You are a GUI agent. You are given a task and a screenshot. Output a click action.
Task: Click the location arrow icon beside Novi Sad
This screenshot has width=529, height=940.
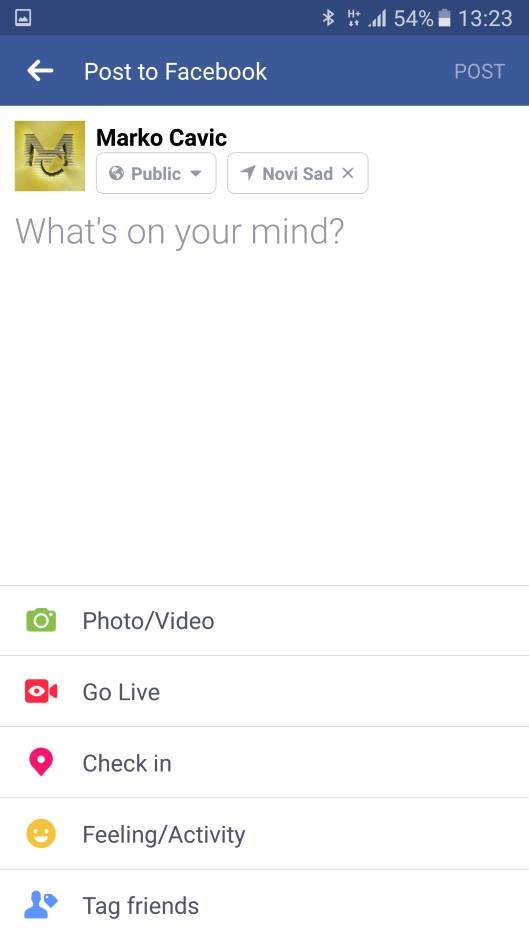[x=248, y=173]
